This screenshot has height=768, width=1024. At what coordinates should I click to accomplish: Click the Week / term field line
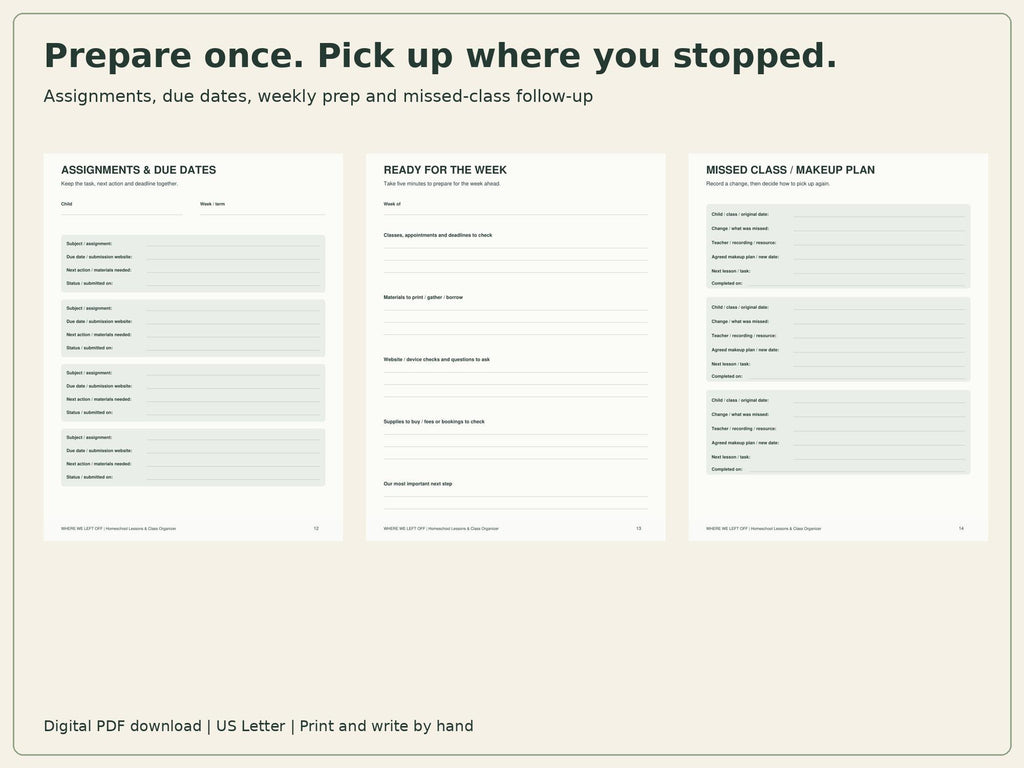(x=263, y=208)
